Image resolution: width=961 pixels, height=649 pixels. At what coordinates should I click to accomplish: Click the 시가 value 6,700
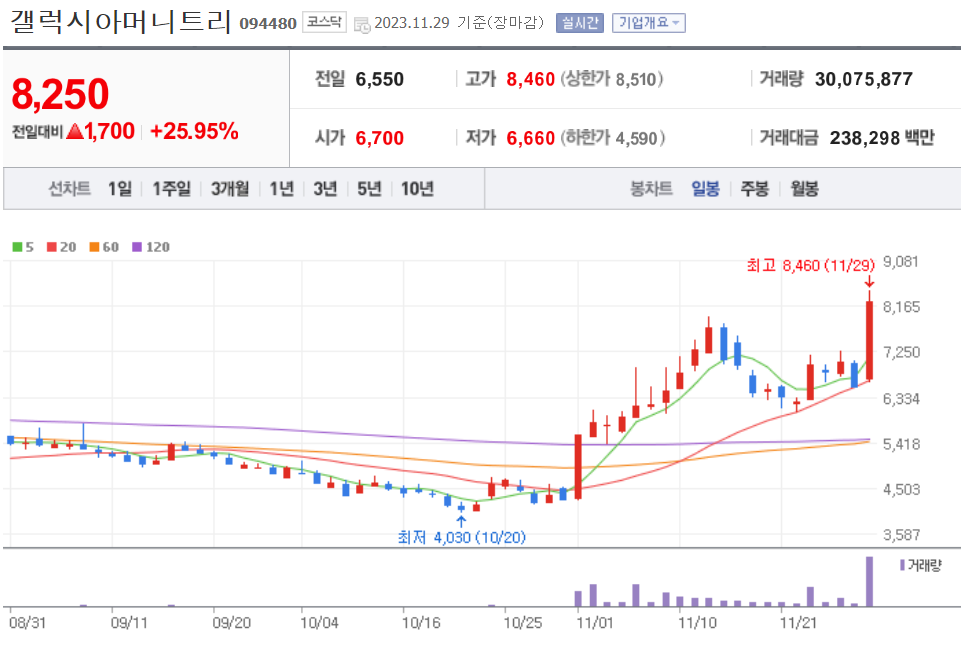coord(379,139)
